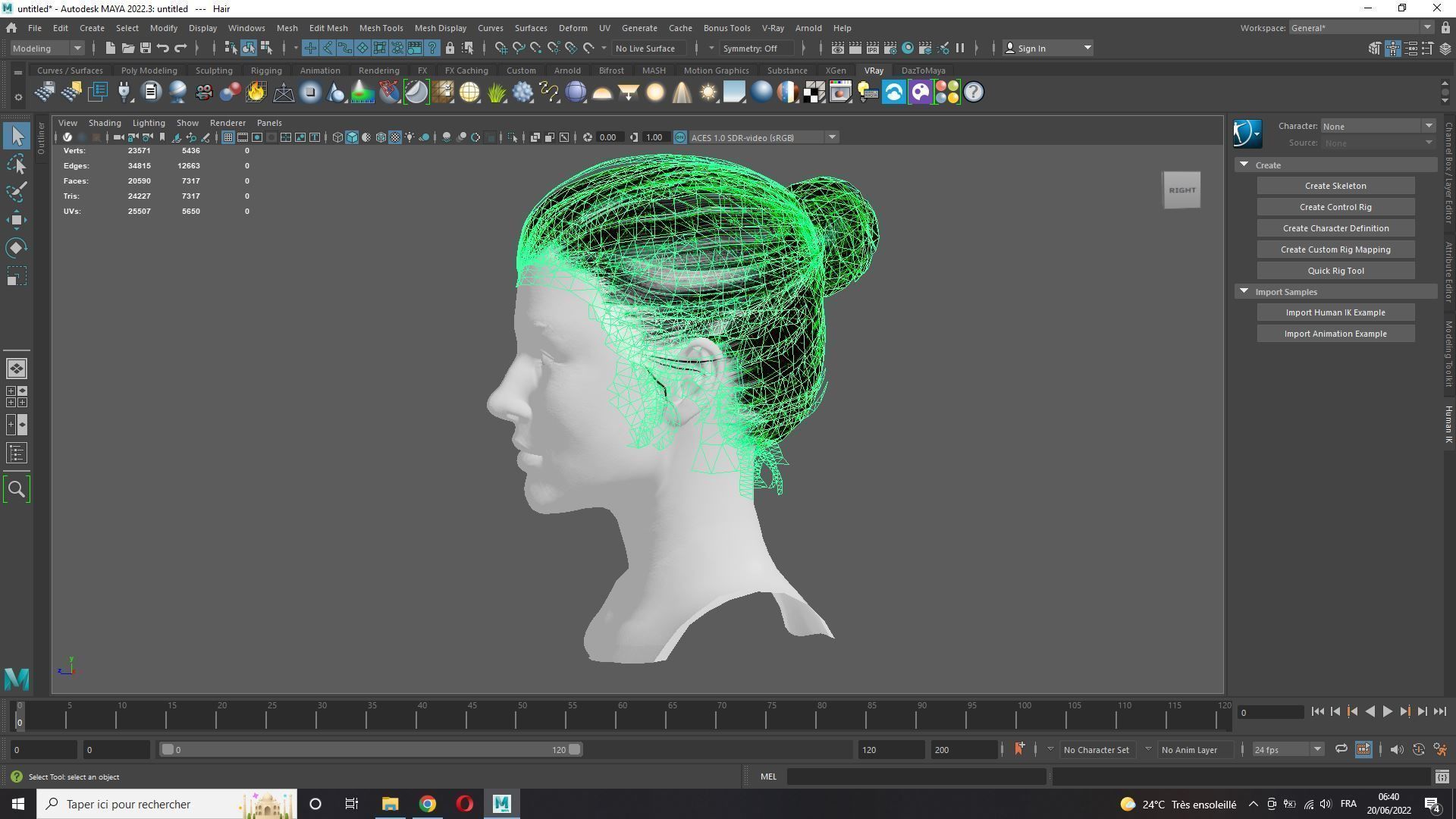Select the Rotate tool in toolbox
Screen dimensions: 1456x819
point(17,248)
